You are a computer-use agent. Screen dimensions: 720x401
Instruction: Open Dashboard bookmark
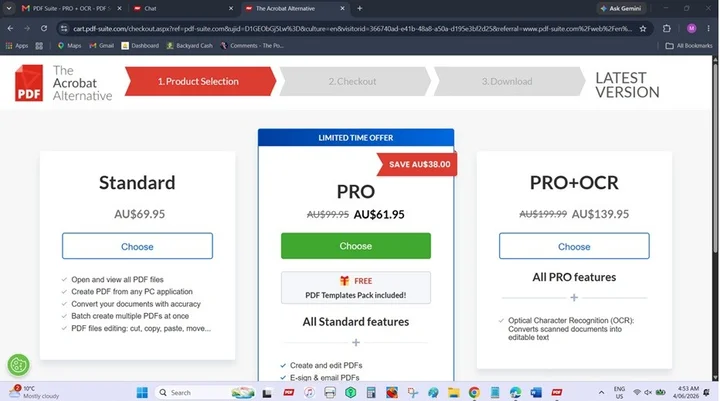pyautogui.click(x=140, y=45)
